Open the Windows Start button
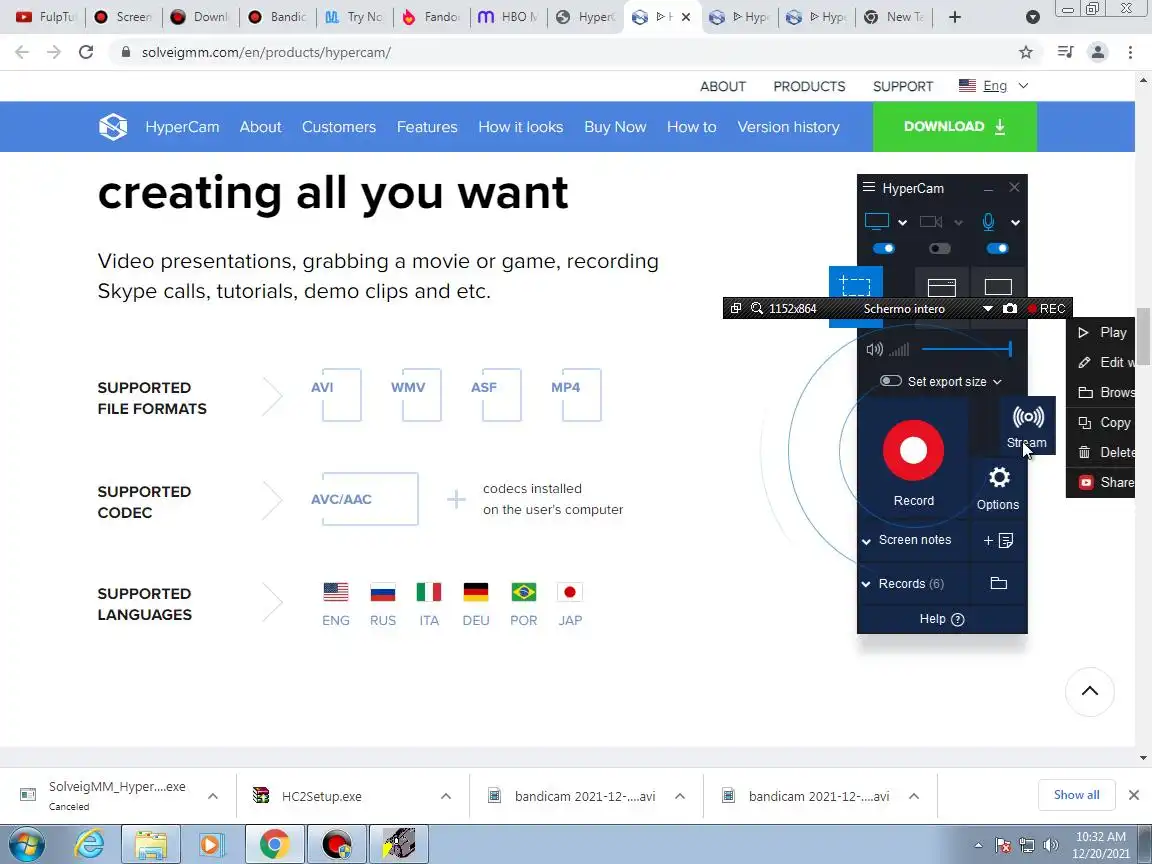This screenshot has width=1152, height=864. click(x=25, y=844)
